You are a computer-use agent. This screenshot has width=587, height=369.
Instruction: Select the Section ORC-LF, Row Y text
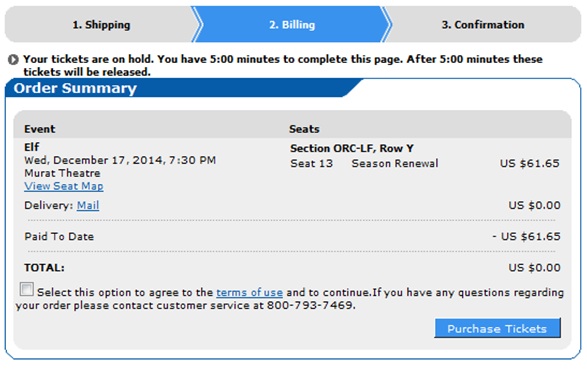pyautogui.click(x=352, y=148)
